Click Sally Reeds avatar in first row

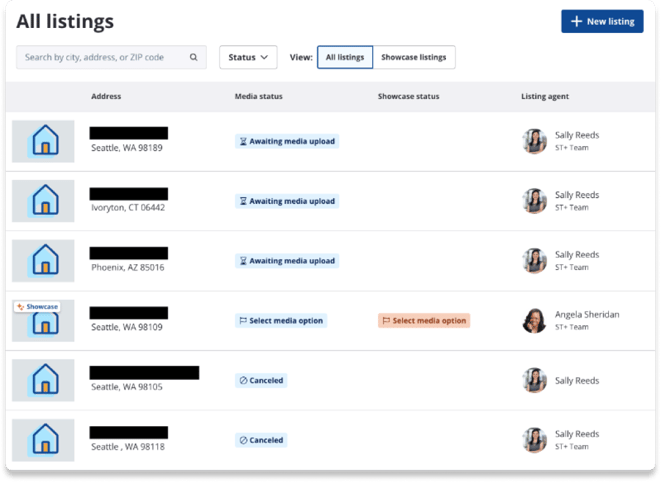(x=534, y=141)
